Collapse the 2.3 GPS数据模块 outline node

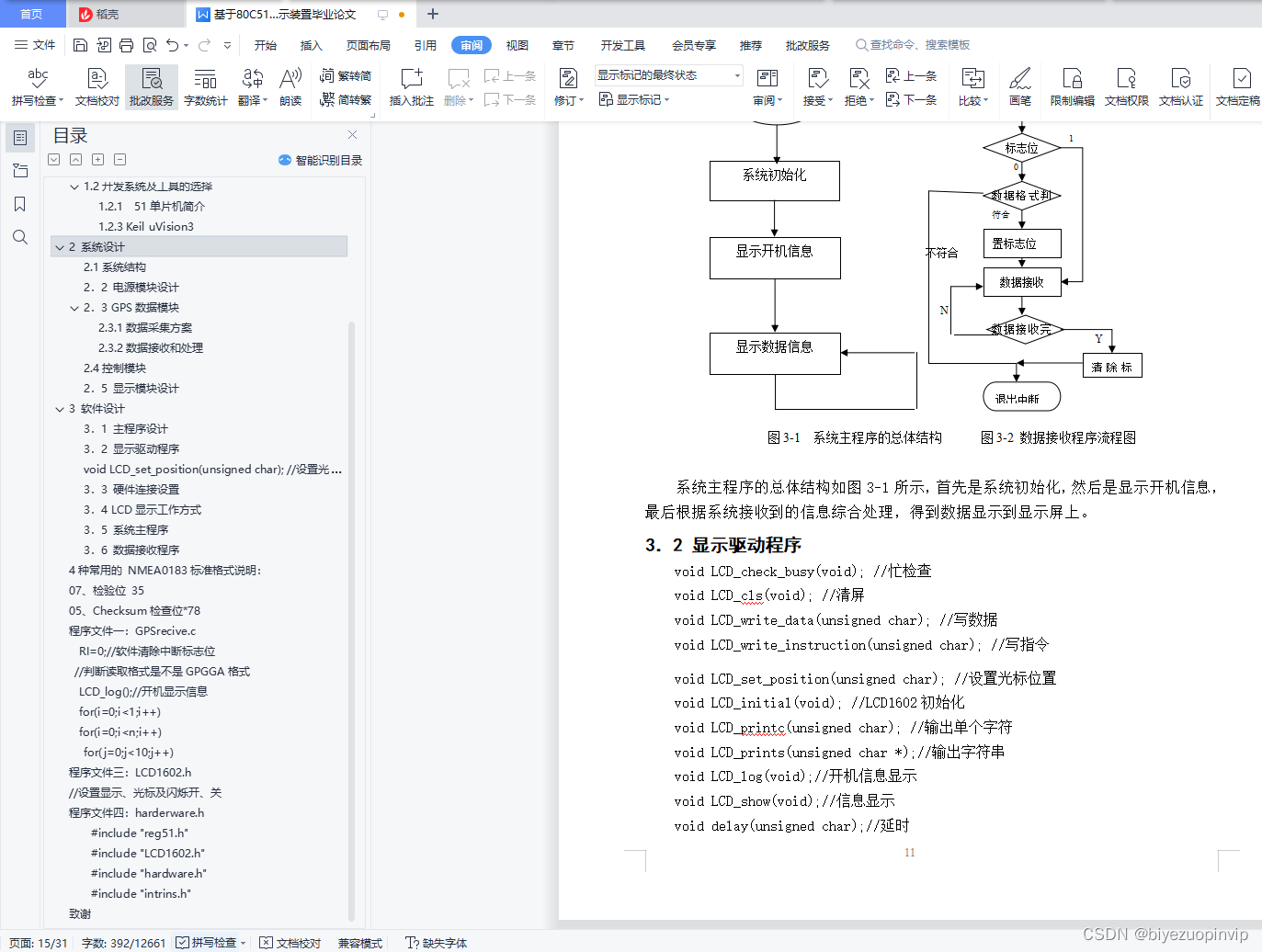pos(74,308)
